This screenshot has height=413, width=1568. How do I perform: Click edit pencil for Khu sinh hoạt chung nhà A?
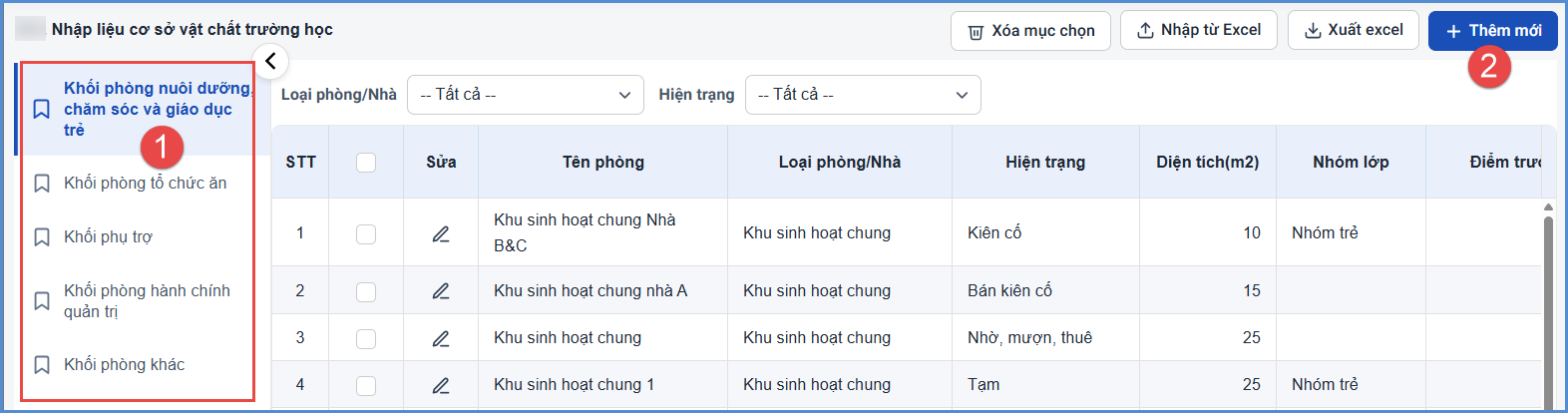(441, 291)
